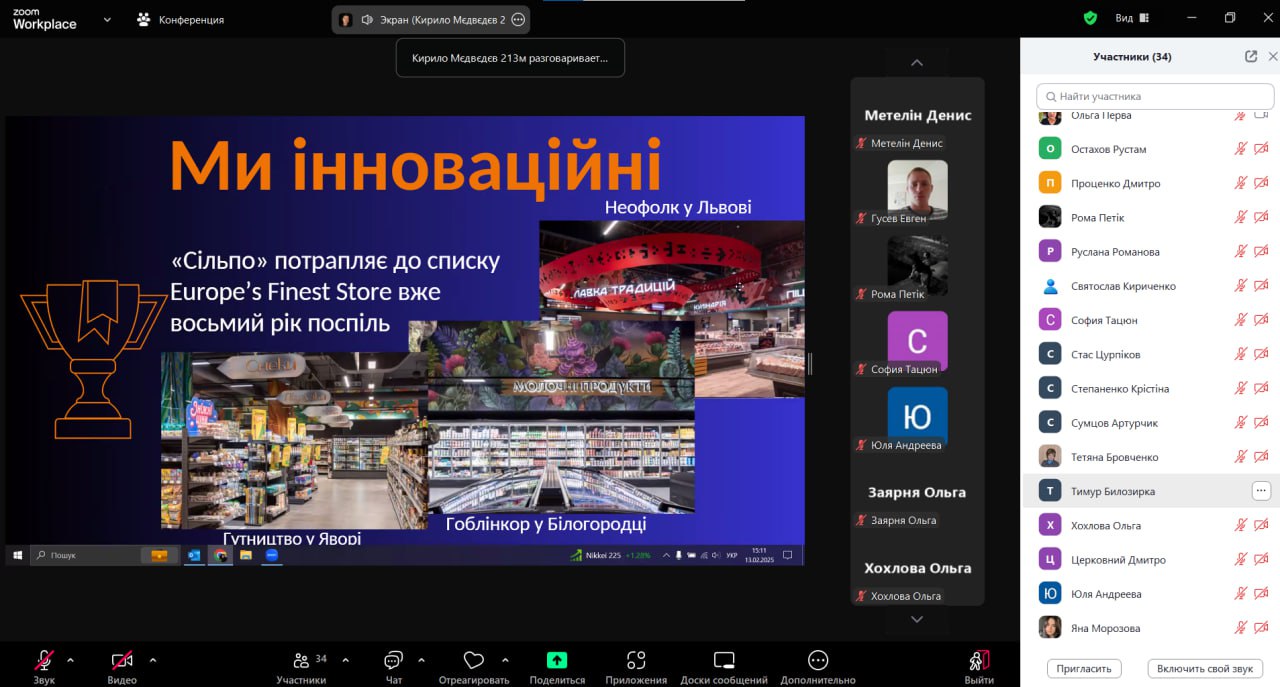Open the Участники participants panel button
Screen dimensions: 1280x687
coord(301,667)
